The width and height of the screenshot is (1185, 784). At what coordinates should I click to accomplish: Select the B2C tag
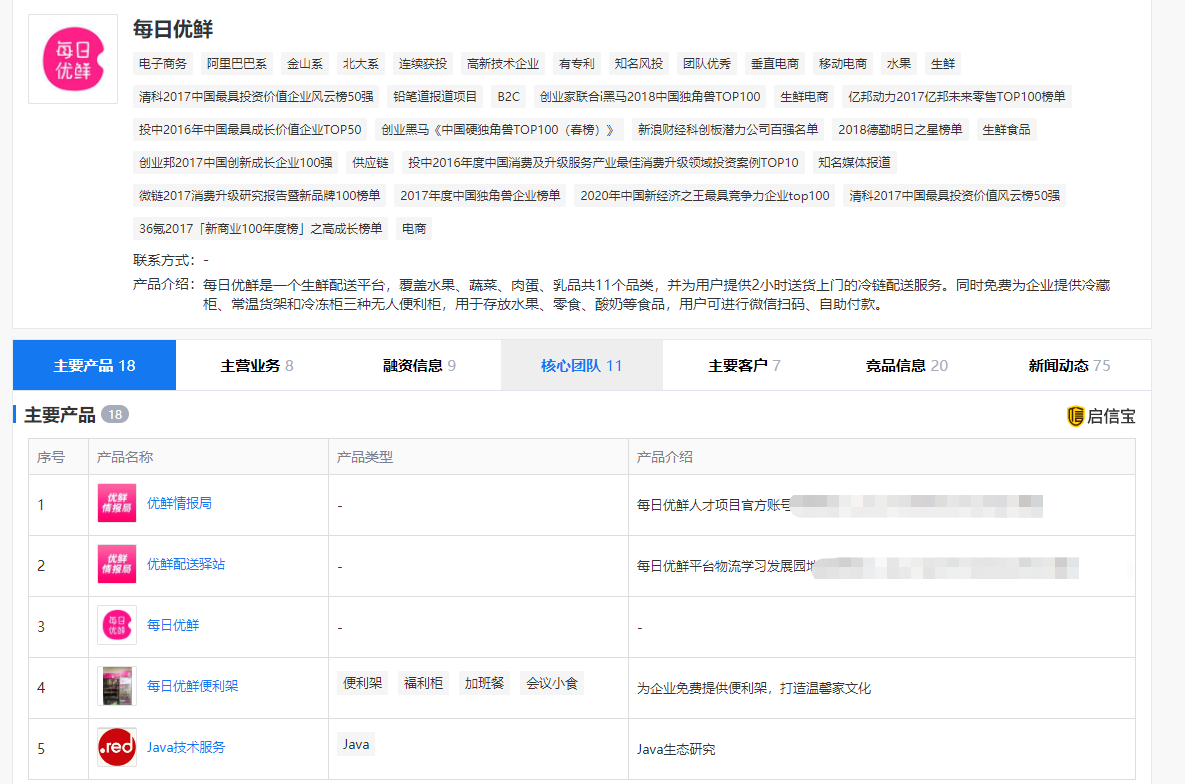[x=508, y=96]
